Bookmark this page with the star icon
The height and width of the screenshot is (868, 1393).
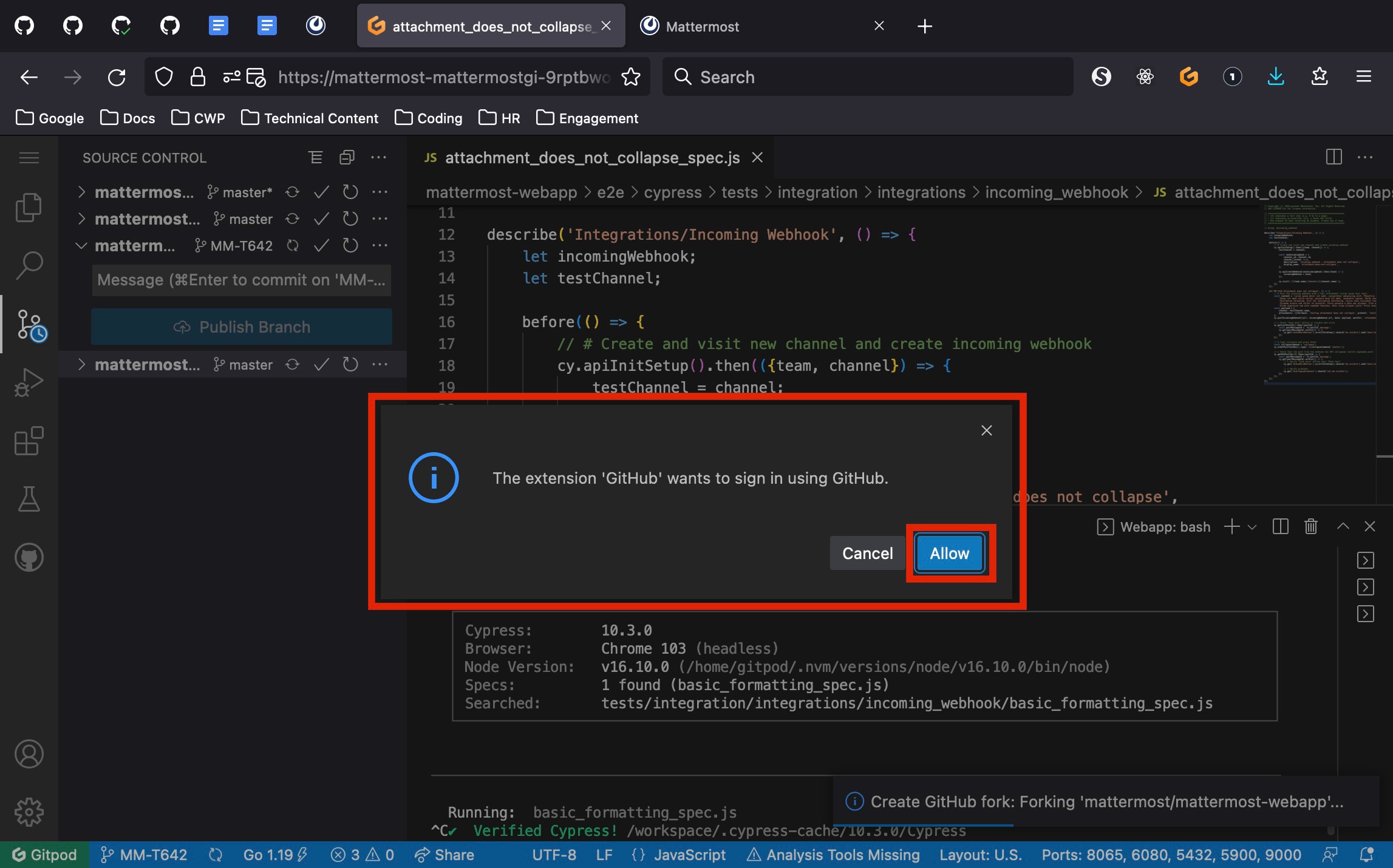click(631, 76)
